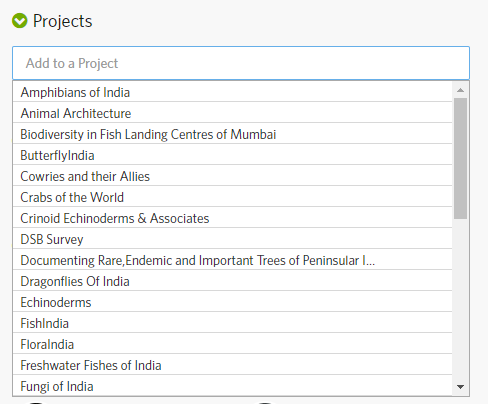
Task: Collapse the Projects section via green chevron
Action: point(20,21)
